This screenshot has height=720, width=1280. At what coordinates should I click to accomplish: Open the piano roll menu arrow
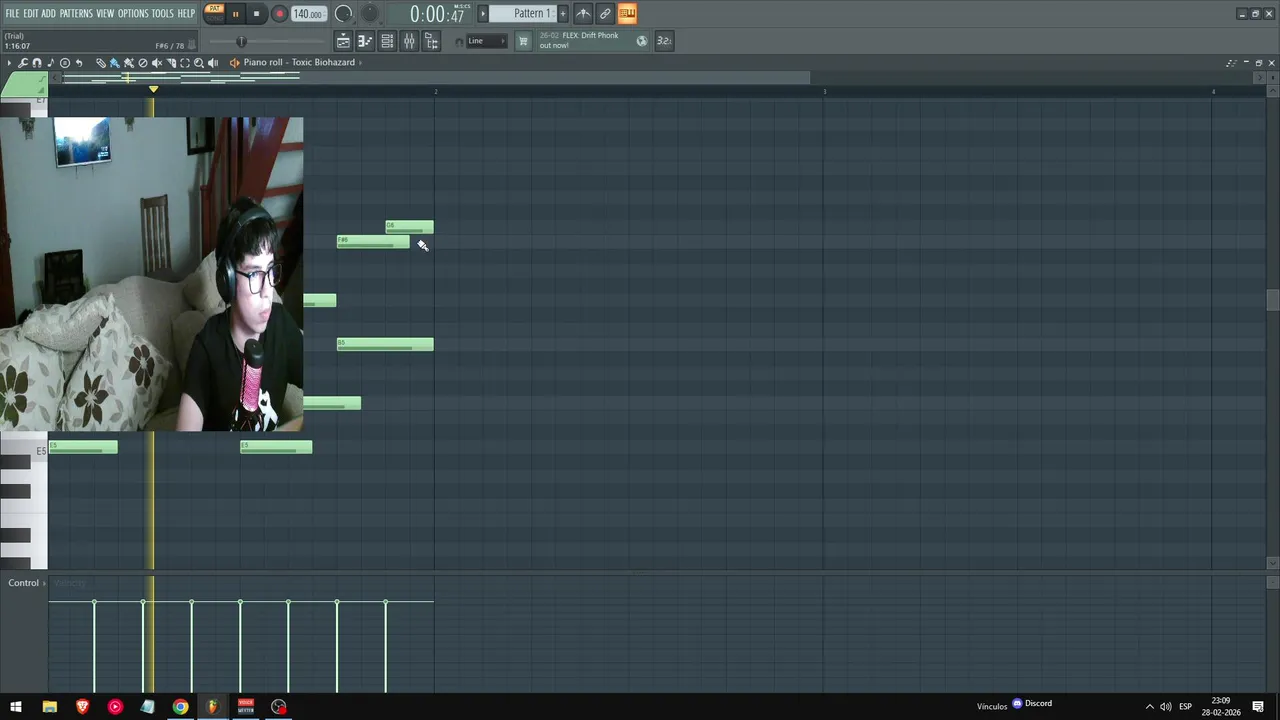(9, 63)
